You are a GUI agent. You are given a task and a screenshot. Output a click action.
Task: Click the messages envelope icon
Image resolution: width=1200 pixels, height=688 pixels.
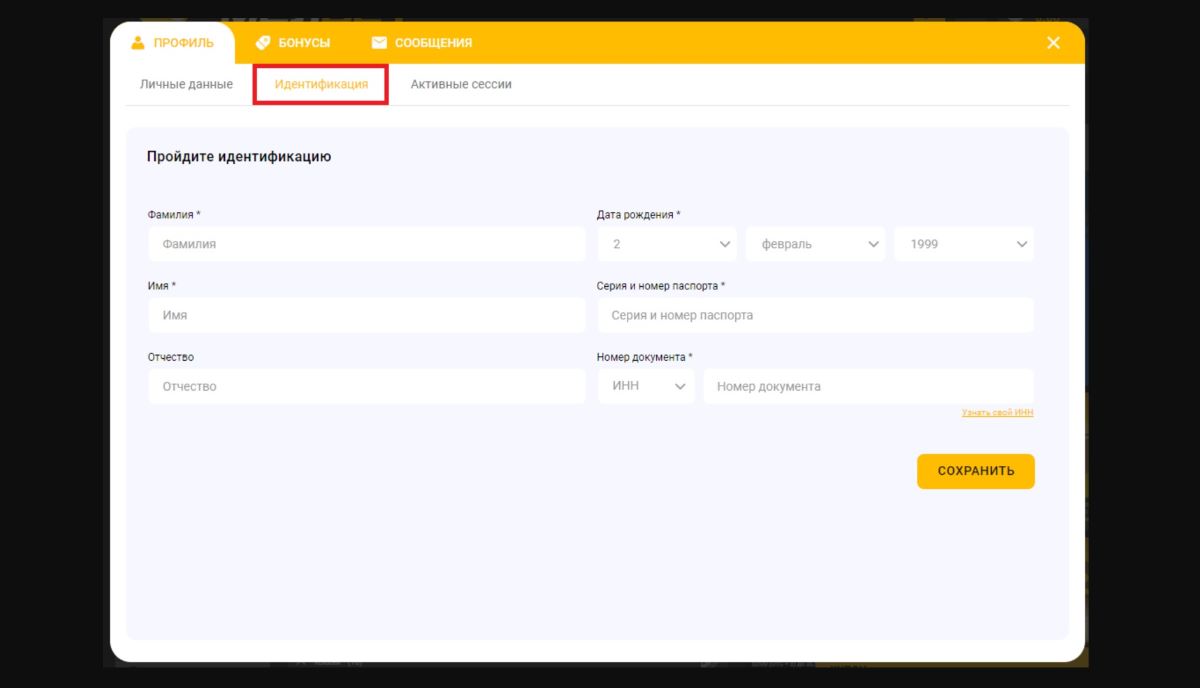(379, 43)
